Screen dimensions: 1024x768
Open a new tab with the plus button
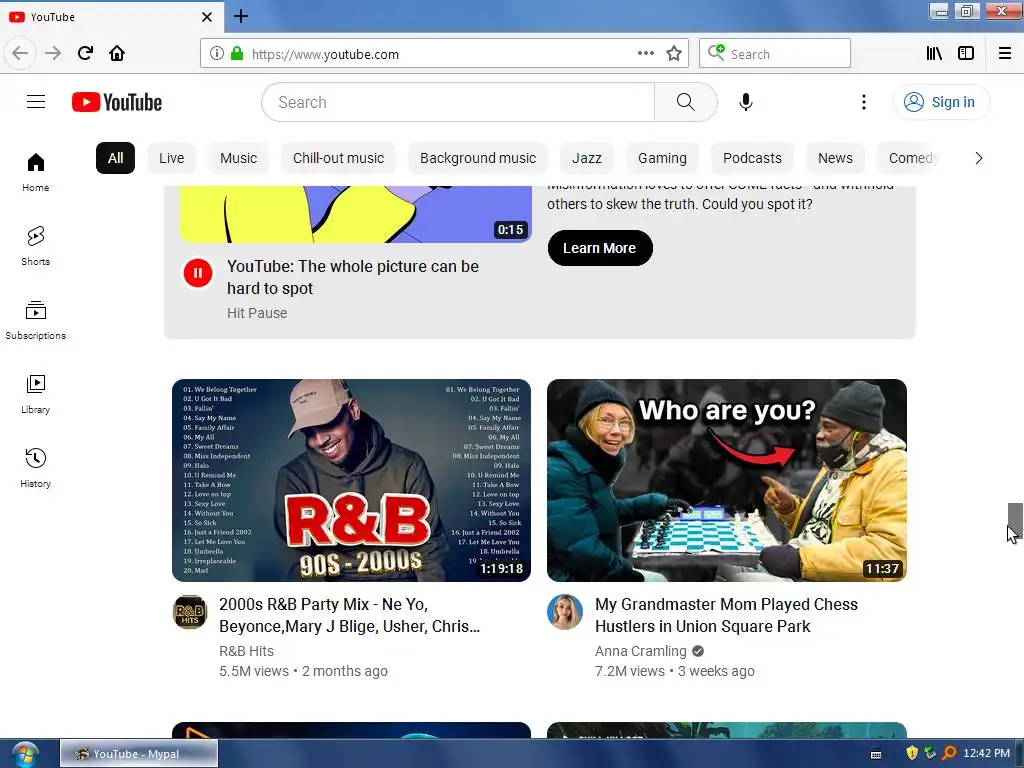[x=240, y=16]
